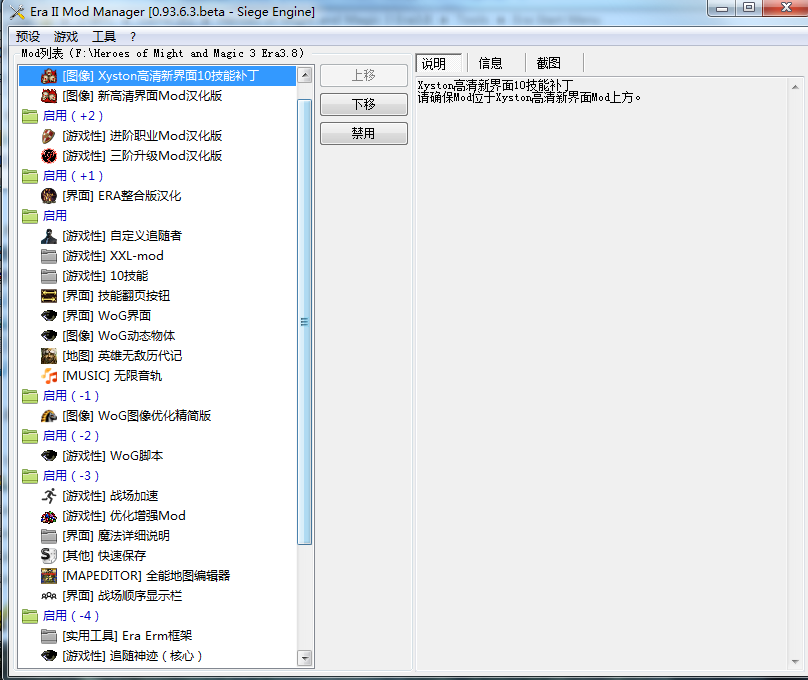Select [游戏性] 三阶升级Mod汉化版 text
The width and height of the screenshot is (808, 680).
142,156
